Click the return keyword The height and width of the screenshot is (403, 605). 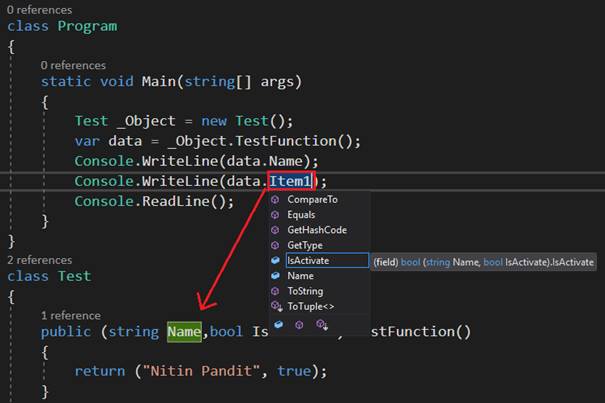click(x=100, y=371)
